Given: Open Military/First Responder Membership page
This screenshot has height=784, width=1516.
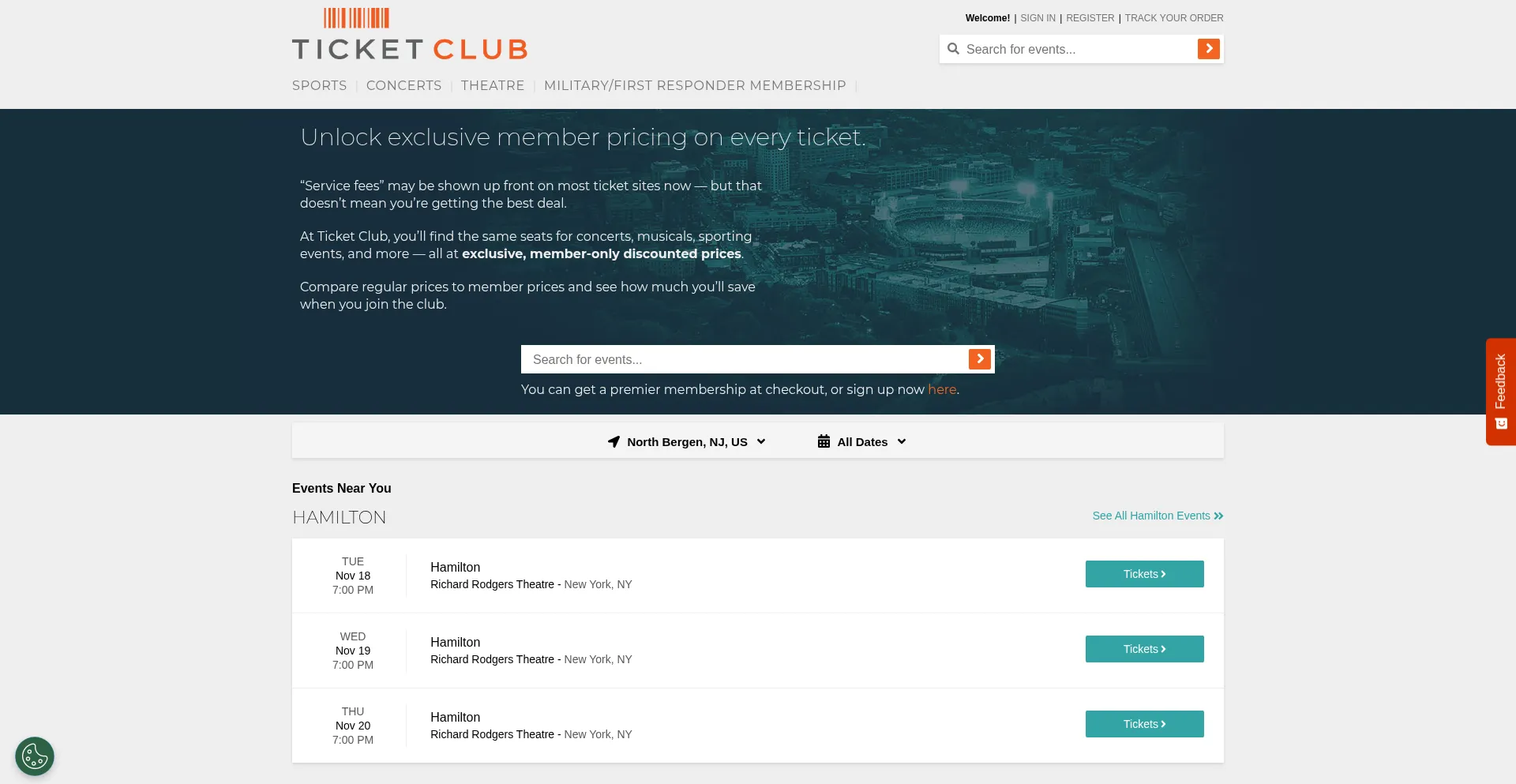Looking at the screenshot, I should click(x=695, y=85).
